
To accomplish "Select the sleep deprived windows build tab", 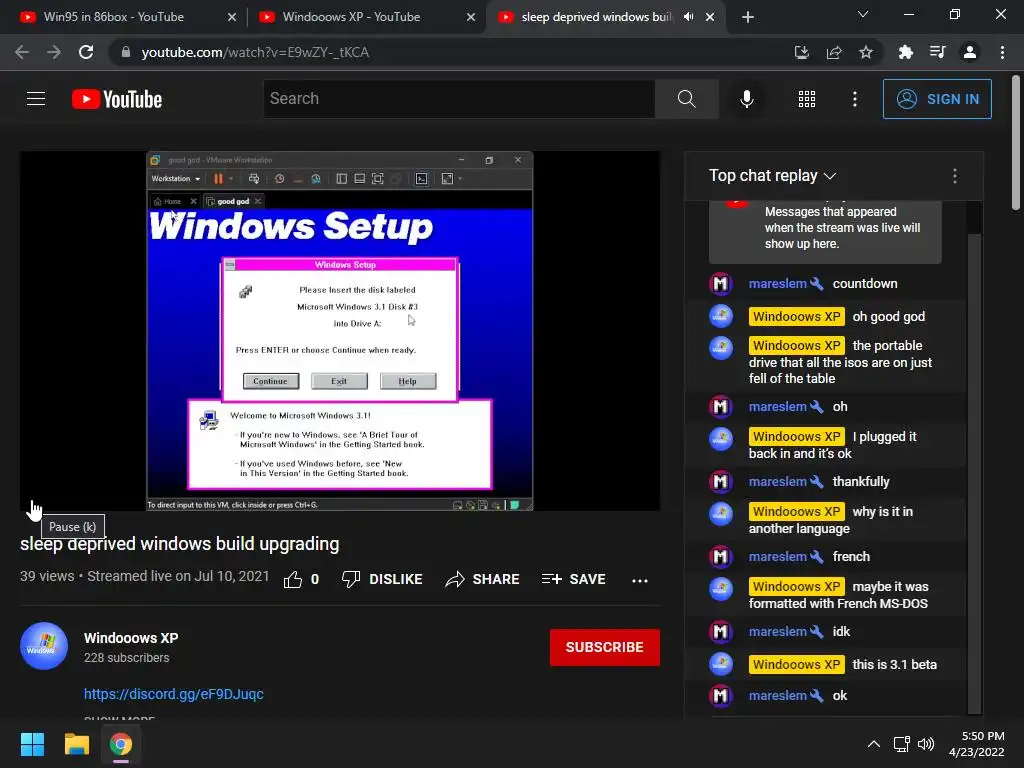I will (x=596, y=17).
